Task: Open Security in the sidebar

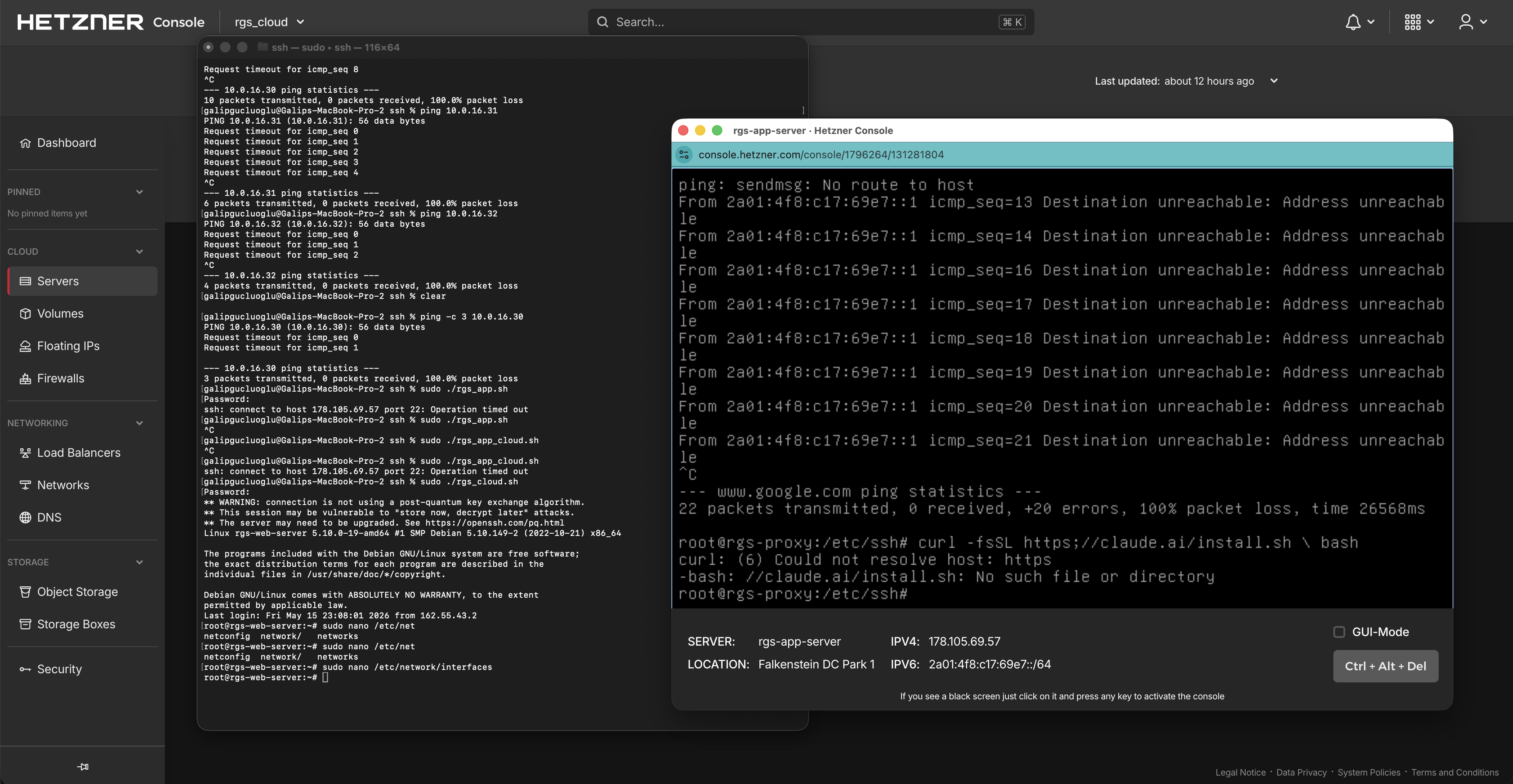Action: click(x=82, y=669)
